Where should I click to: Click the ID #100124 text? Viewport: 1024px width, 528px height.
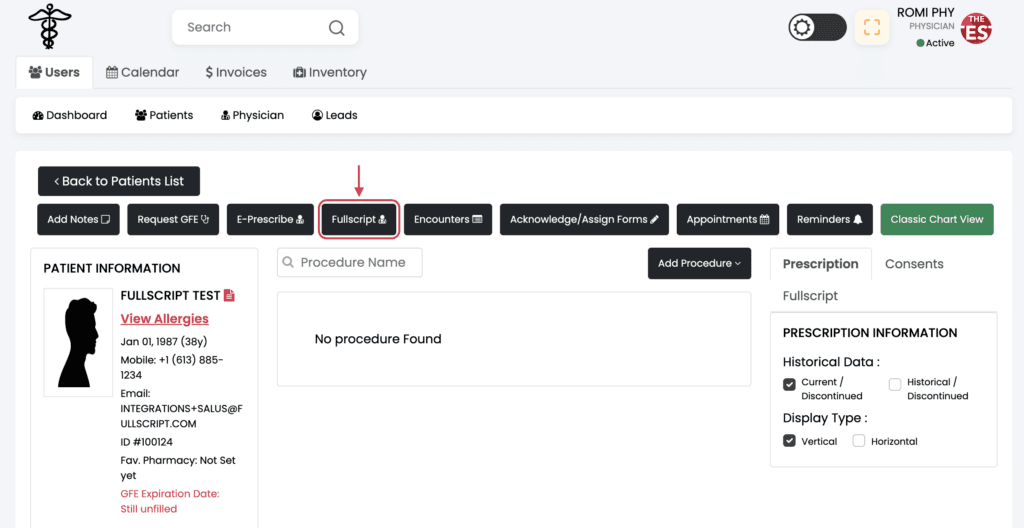point(147,442)
